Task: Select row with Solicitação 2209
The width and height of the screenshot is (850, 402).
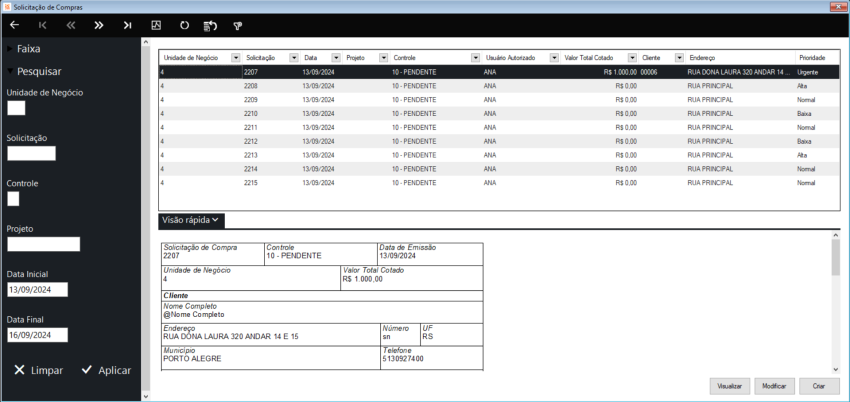Action: pos(499,100)
